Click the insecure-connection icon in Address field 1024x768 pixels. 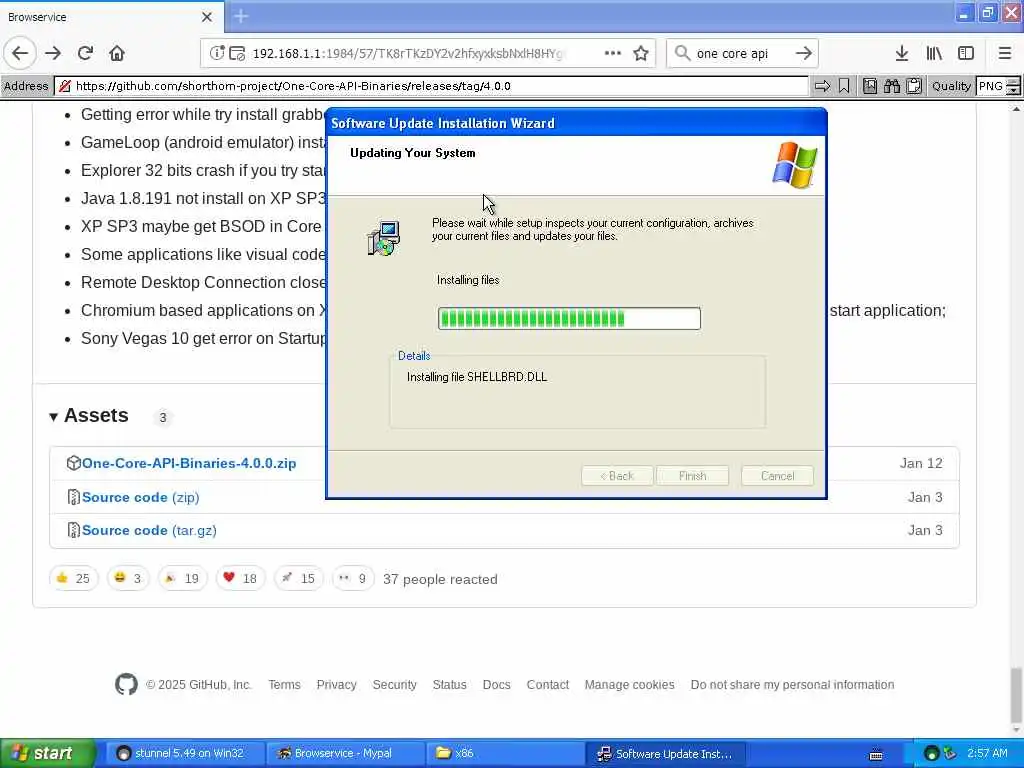(64, 86)
